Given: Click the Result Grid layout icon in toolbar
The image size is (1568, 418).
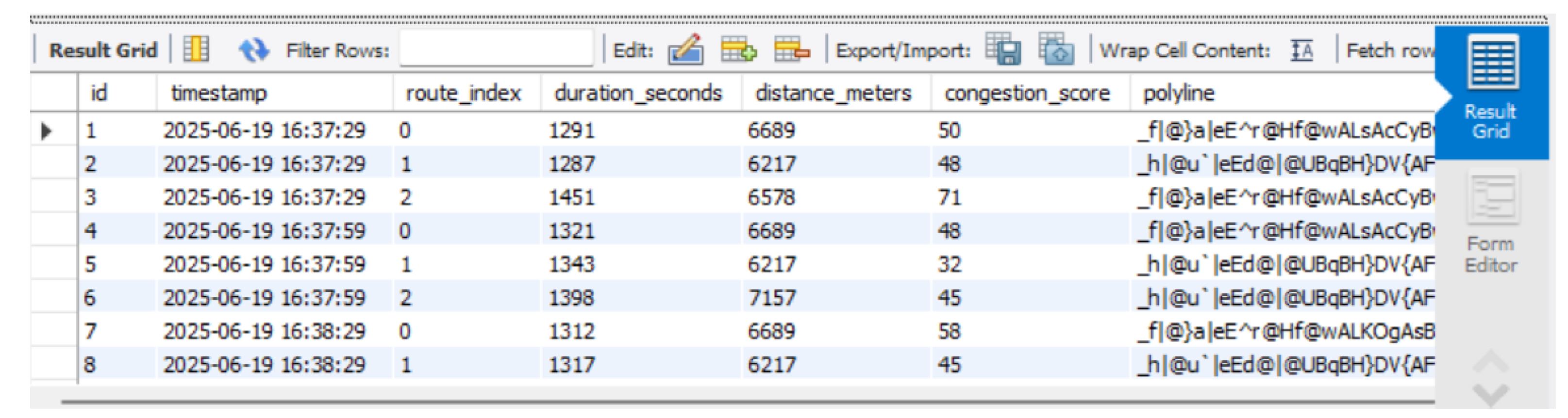Looking at the screenshot, I should click(x=196, y=48).
